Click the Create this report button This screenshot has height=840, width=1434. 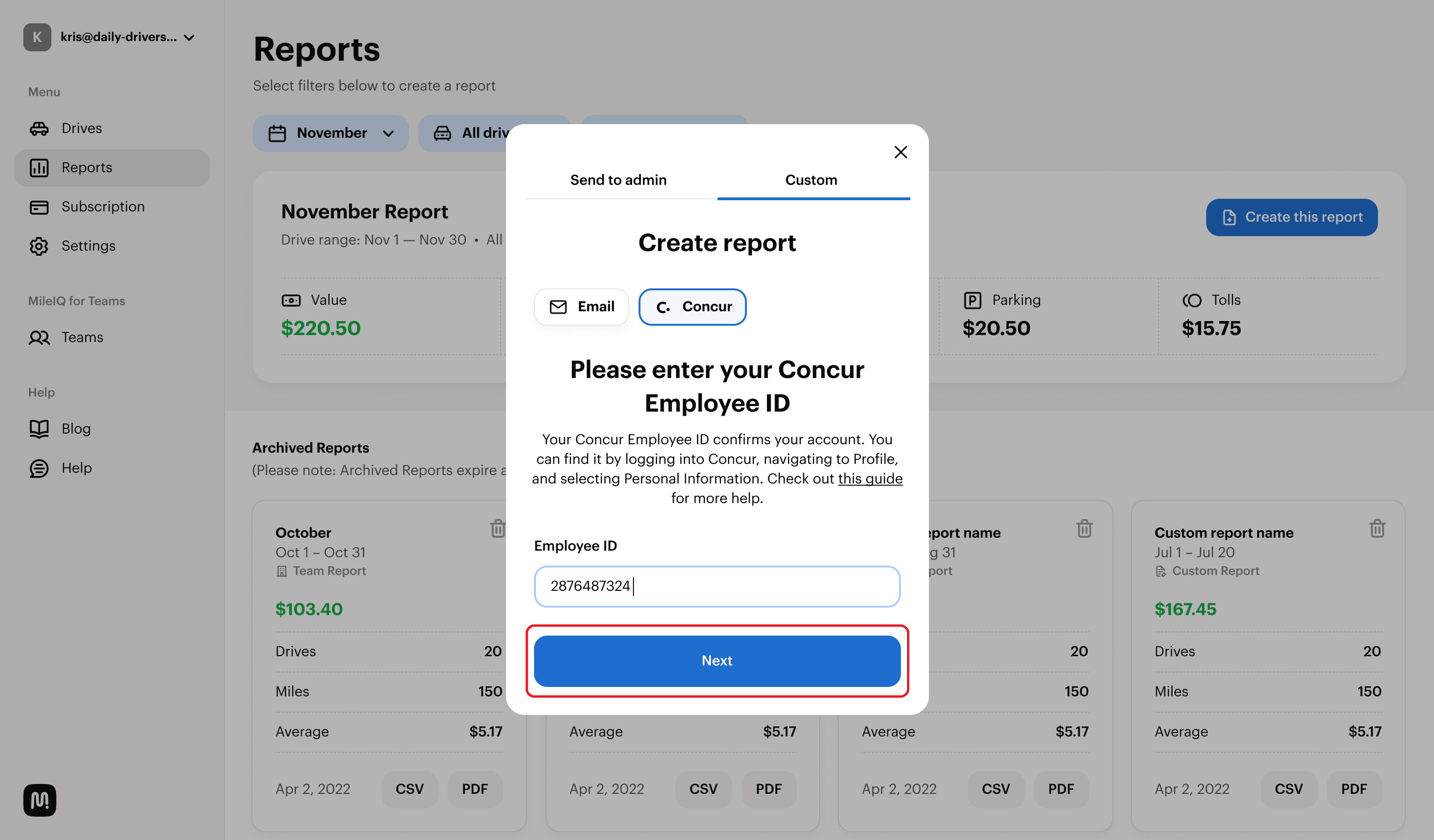(x=1291, y=217)
